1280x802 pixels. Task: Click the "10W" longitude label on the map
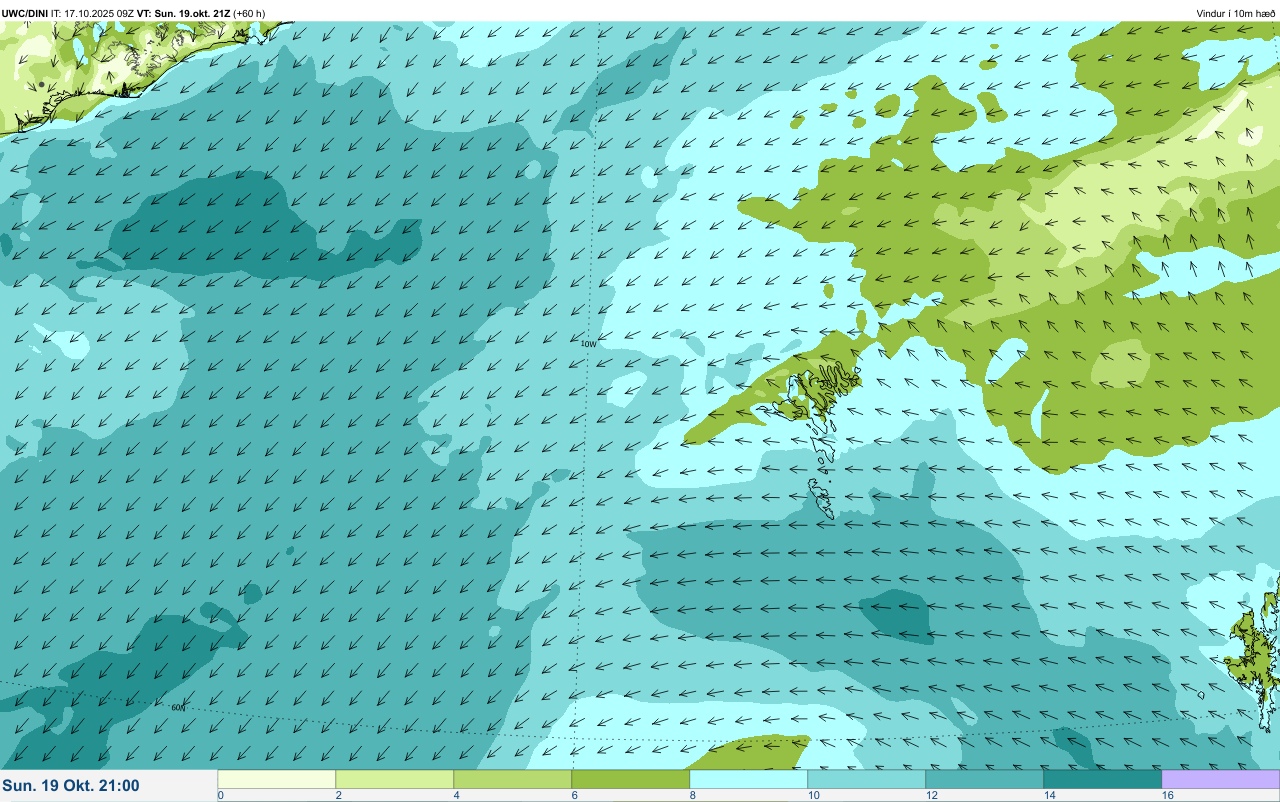[x=588, y=344]
